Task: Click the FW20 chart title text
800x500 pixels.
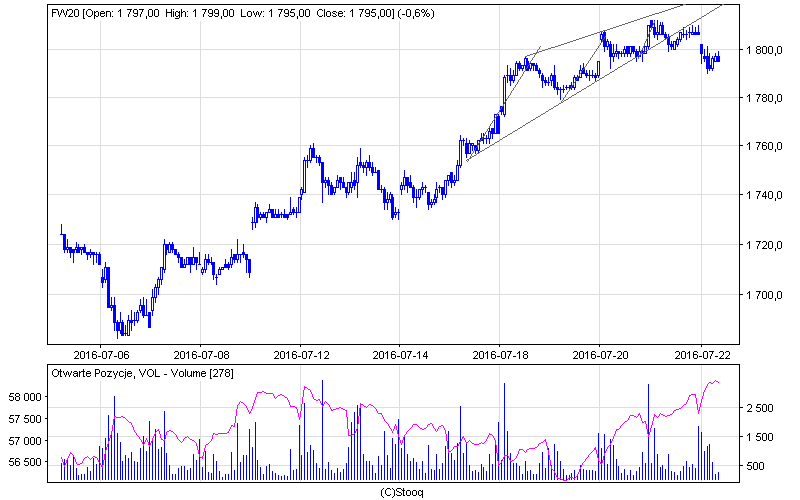Action: click(x=243, y=13)
